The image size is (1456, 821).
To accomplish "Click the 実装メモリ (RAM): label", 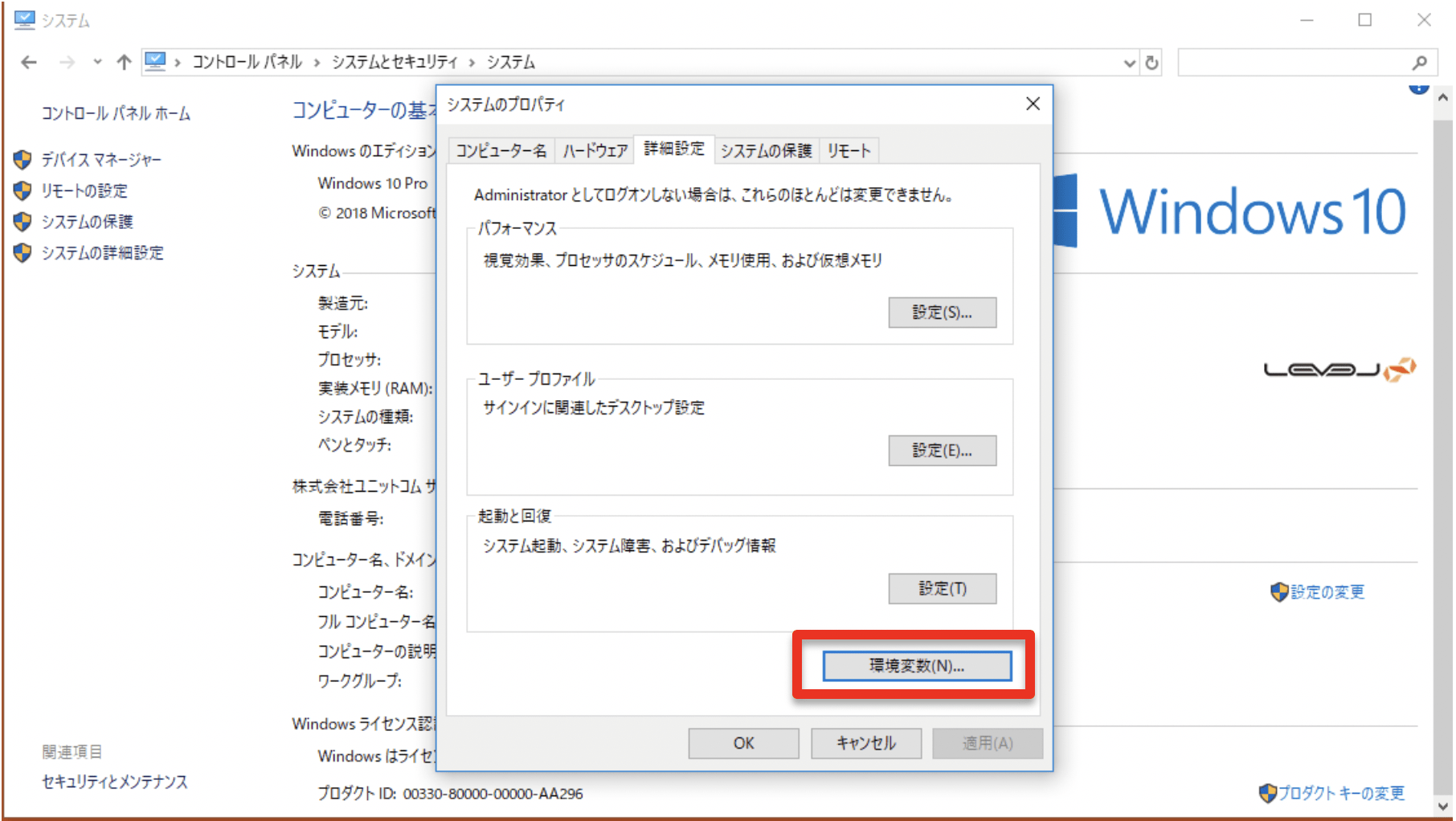I will coord(375,389).
